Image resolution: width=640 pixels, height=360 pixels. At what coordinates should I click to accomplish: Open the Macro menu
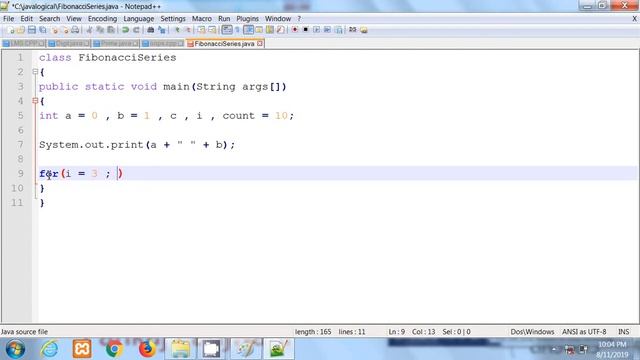202,19
